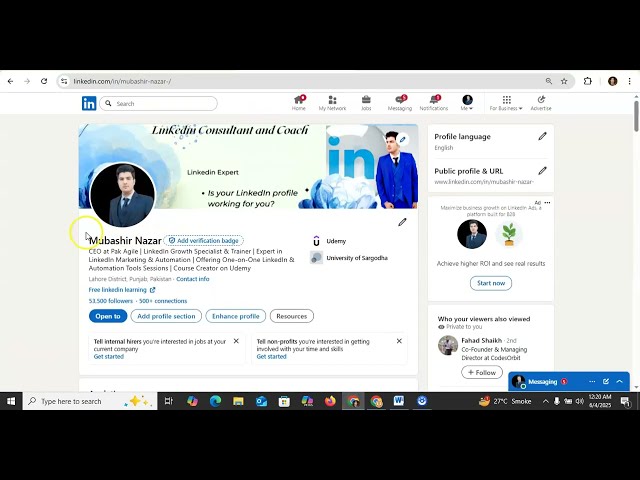
Task: Click Add verification badge
Action: [x=204, y=241]
